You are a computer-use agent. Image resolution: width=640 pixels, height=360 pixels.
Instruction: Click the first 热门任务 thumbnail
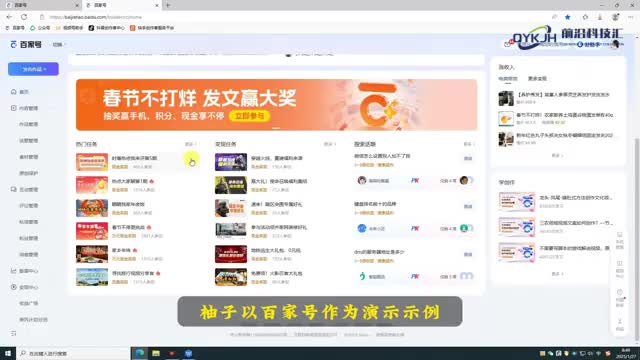coord(92,162)
